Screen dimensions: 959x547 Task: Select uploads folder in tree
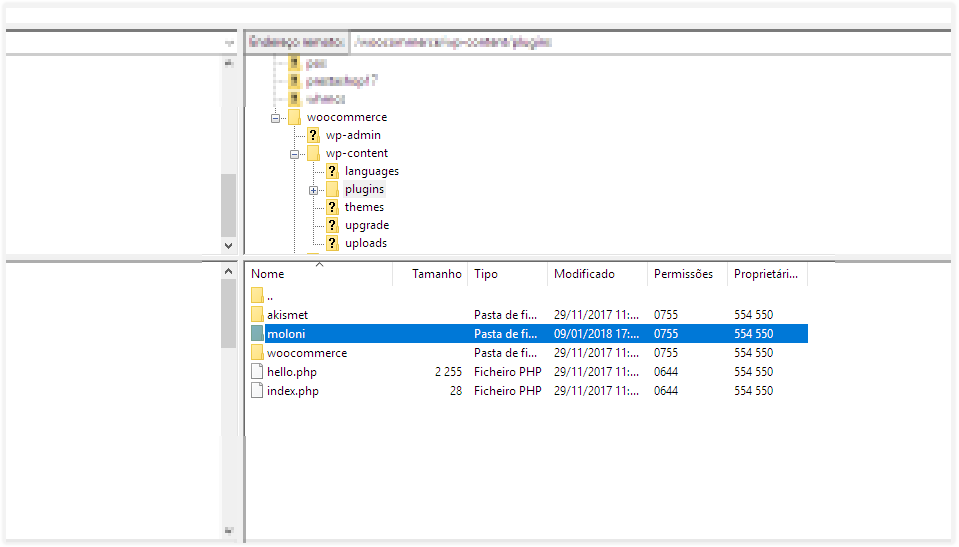click(366, 243)
